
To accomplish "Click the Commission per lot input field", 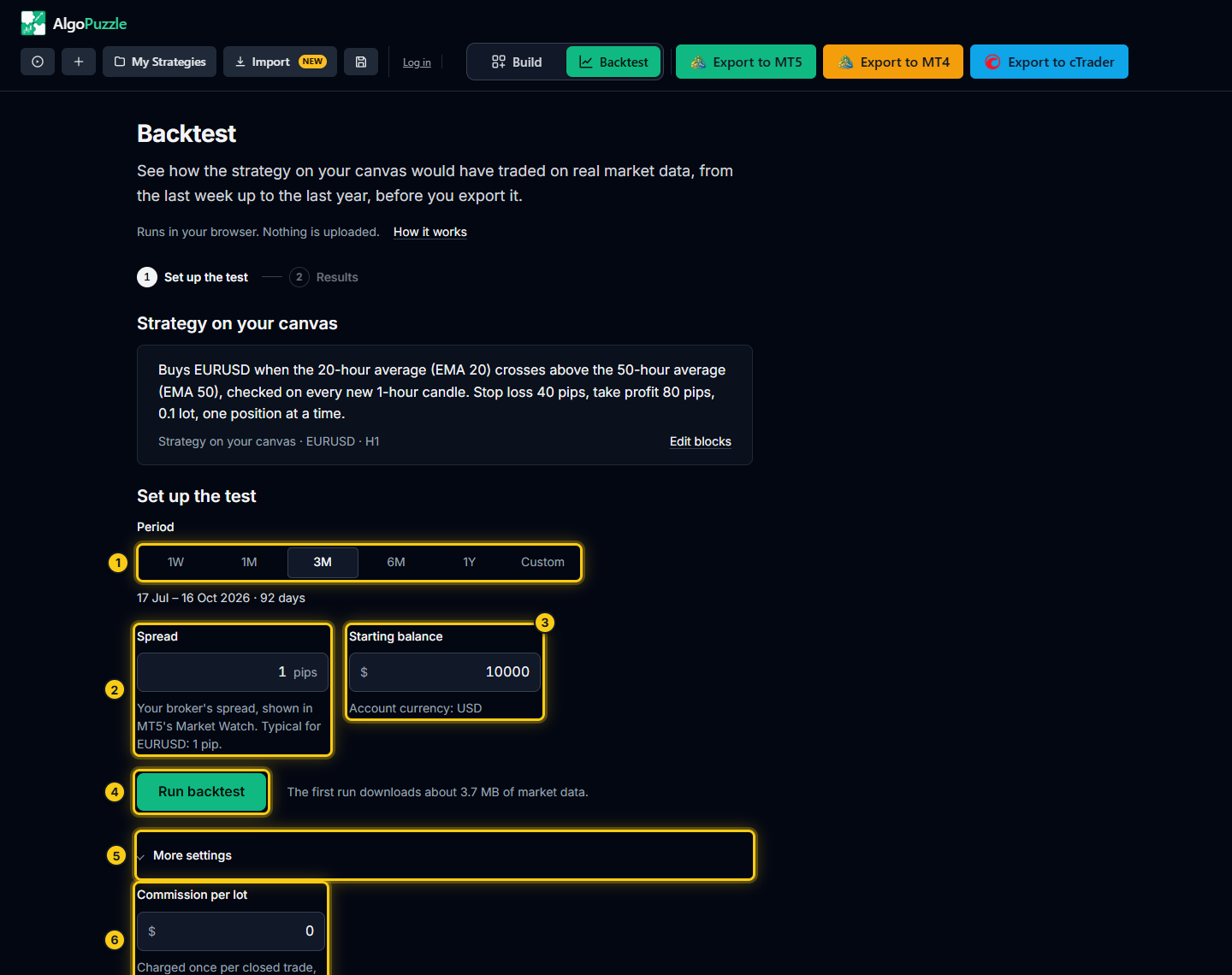I will [231, 931].
